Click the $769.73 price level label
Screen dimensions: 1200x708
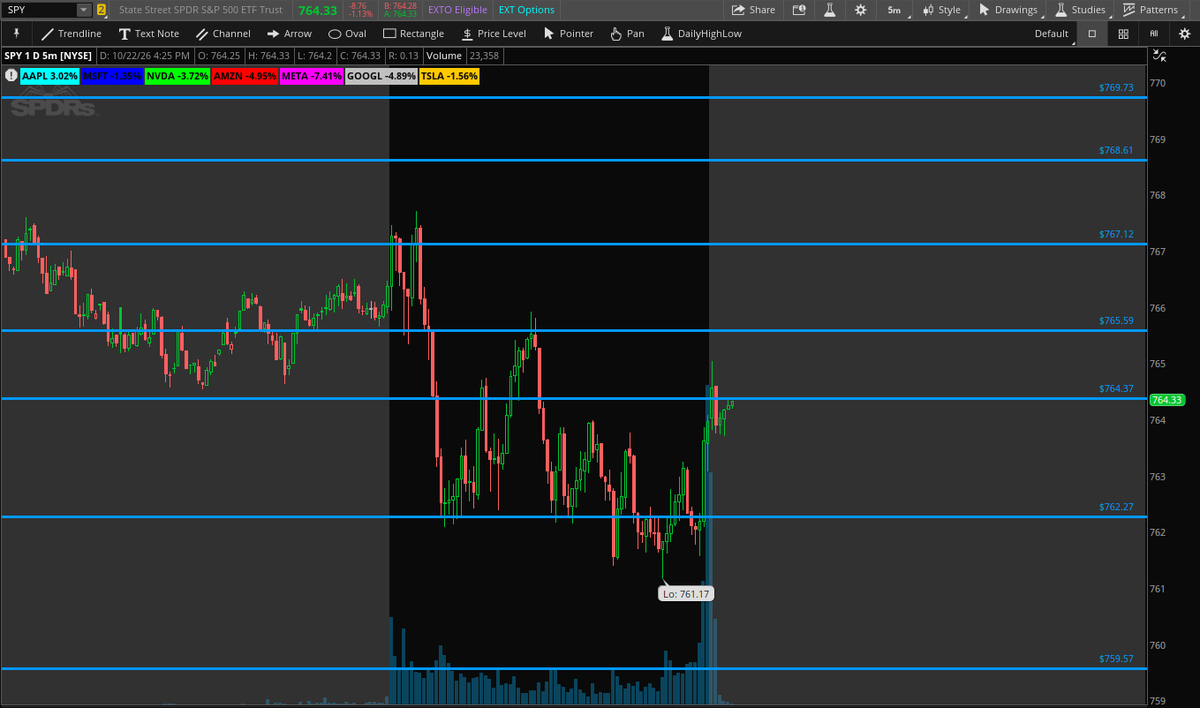(x=1115, y=88)
